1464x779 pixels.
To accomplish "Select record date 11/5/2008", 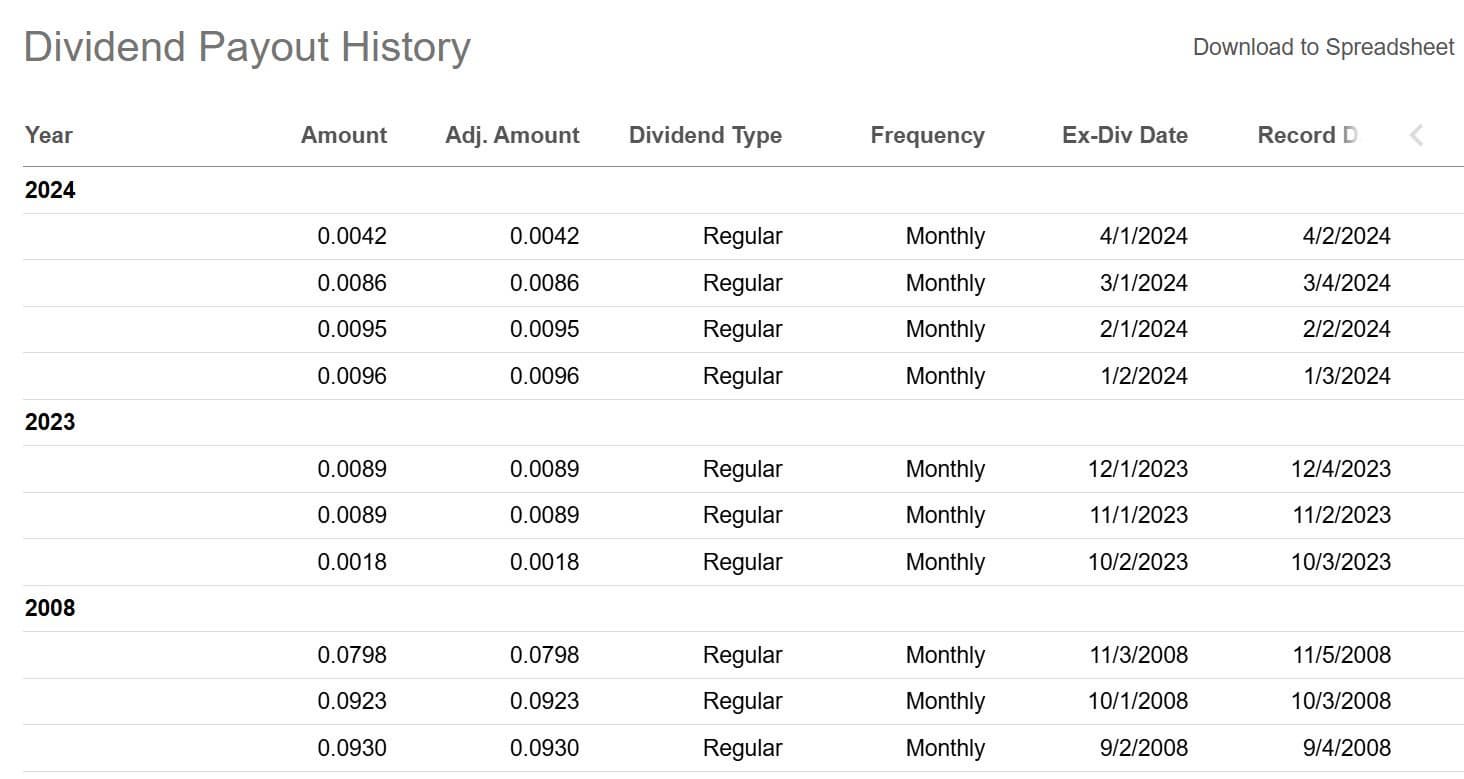I will tap(1341, 655).
